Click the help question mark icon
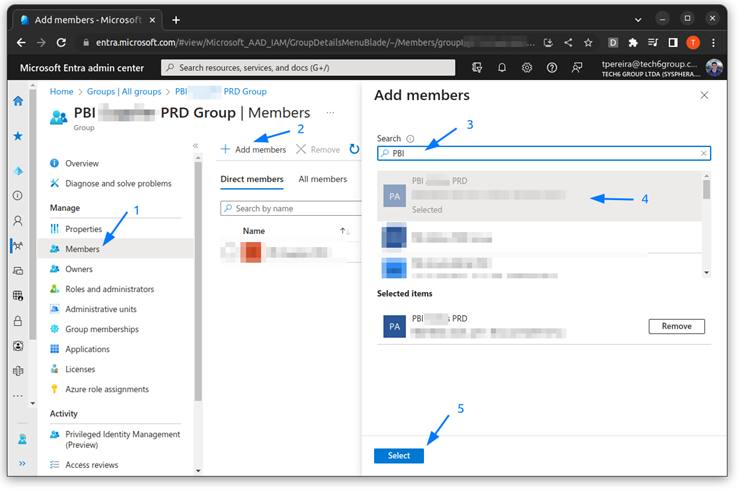 coord(552,68)
